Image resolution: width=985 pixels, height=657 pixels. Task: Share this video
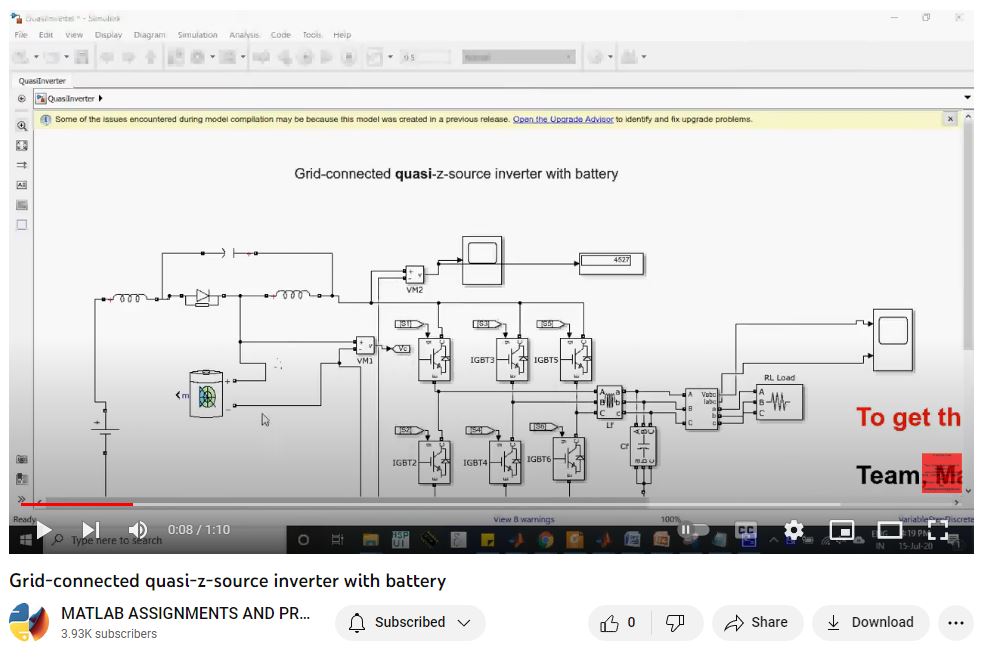click(756, 622)
